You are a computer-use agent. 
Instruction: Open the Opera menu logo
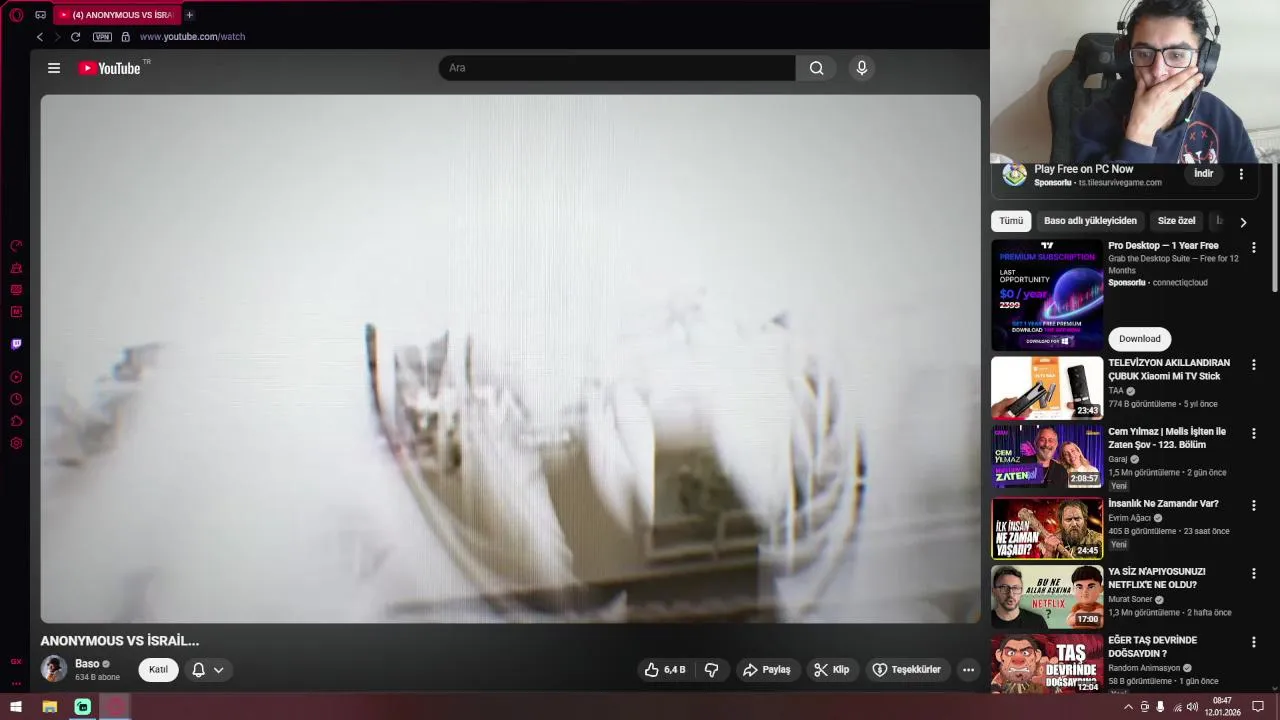click(16, 15)
